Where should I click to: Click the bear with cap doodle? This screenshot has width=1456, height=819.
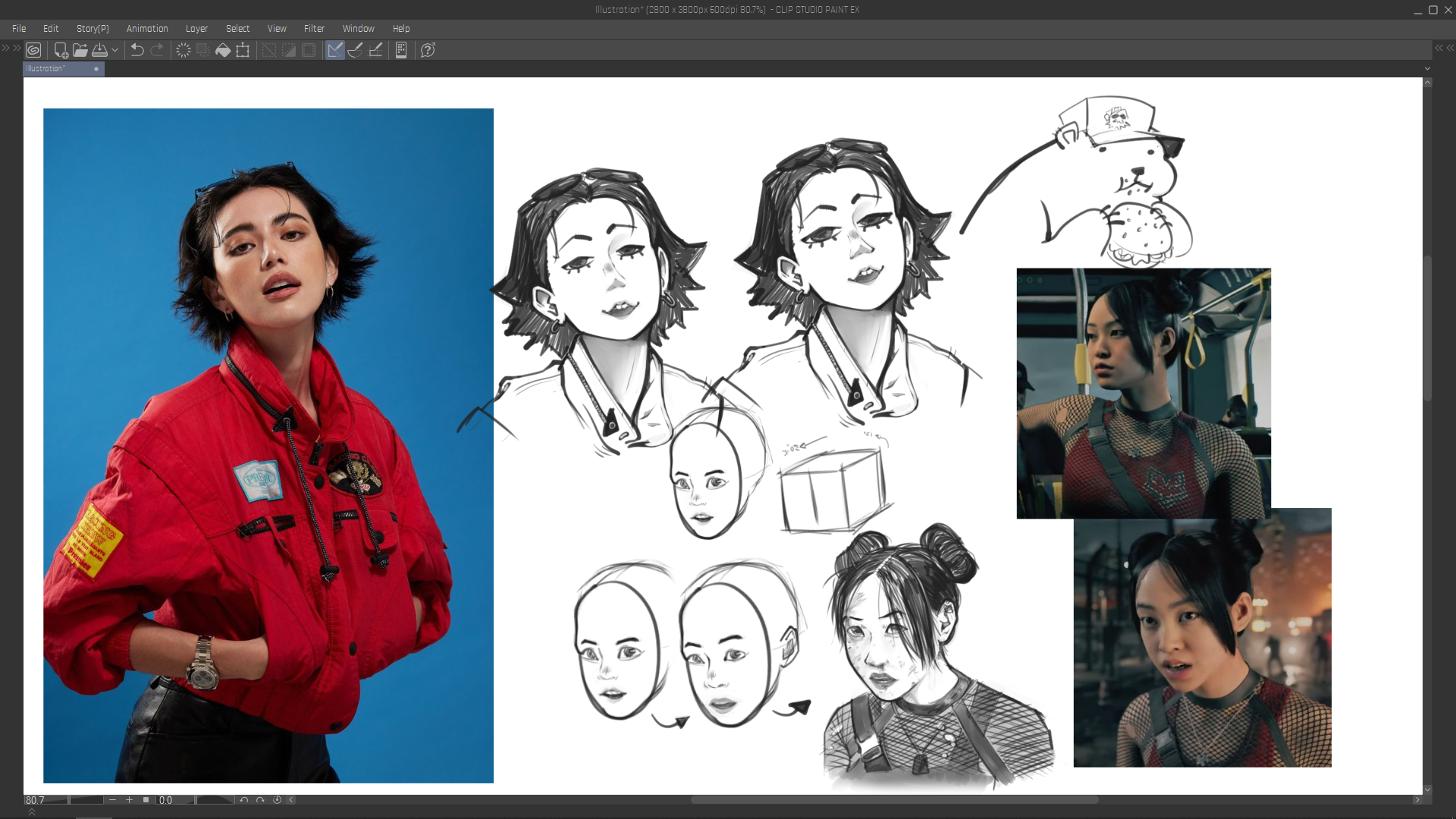pyautogui.click(x=1077, y=180)
